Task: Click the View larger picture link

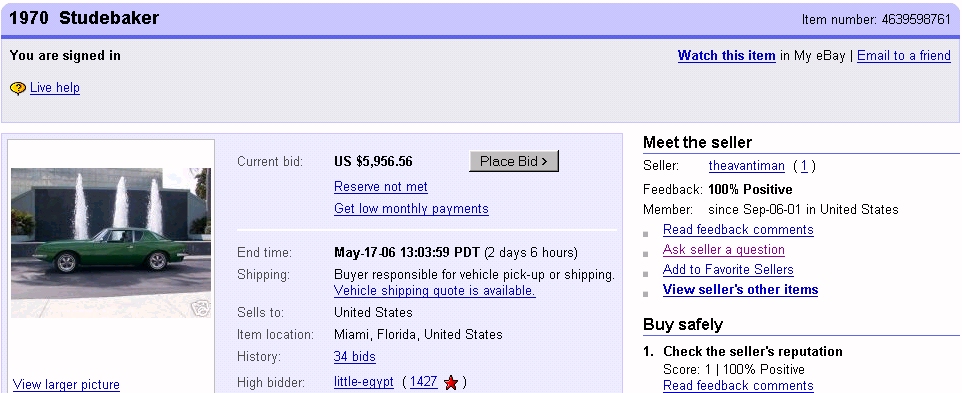Action: click(66, 385)
